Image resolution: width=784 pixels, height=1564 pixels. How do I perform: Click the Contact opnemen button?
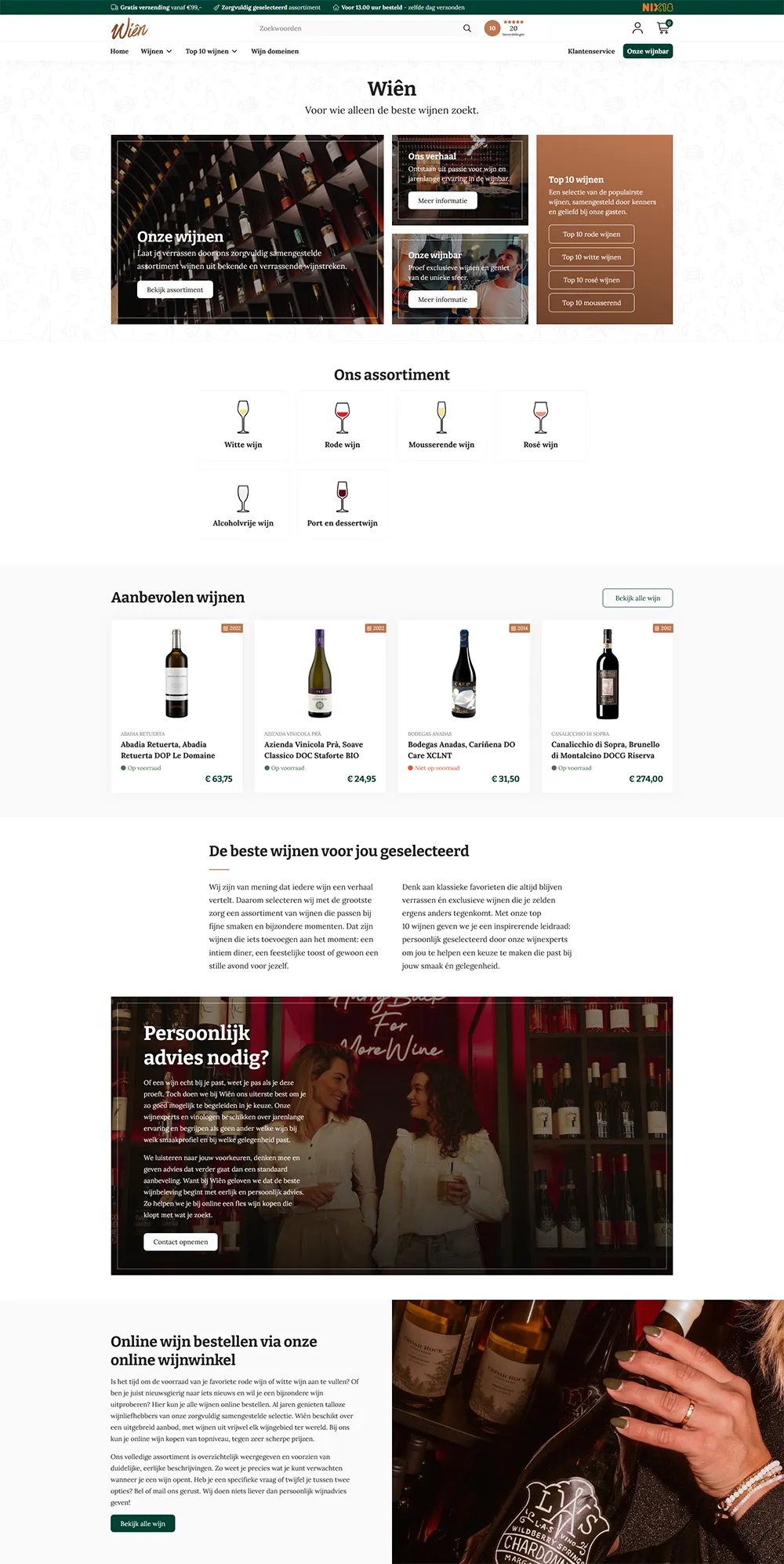coord(180,1242)
